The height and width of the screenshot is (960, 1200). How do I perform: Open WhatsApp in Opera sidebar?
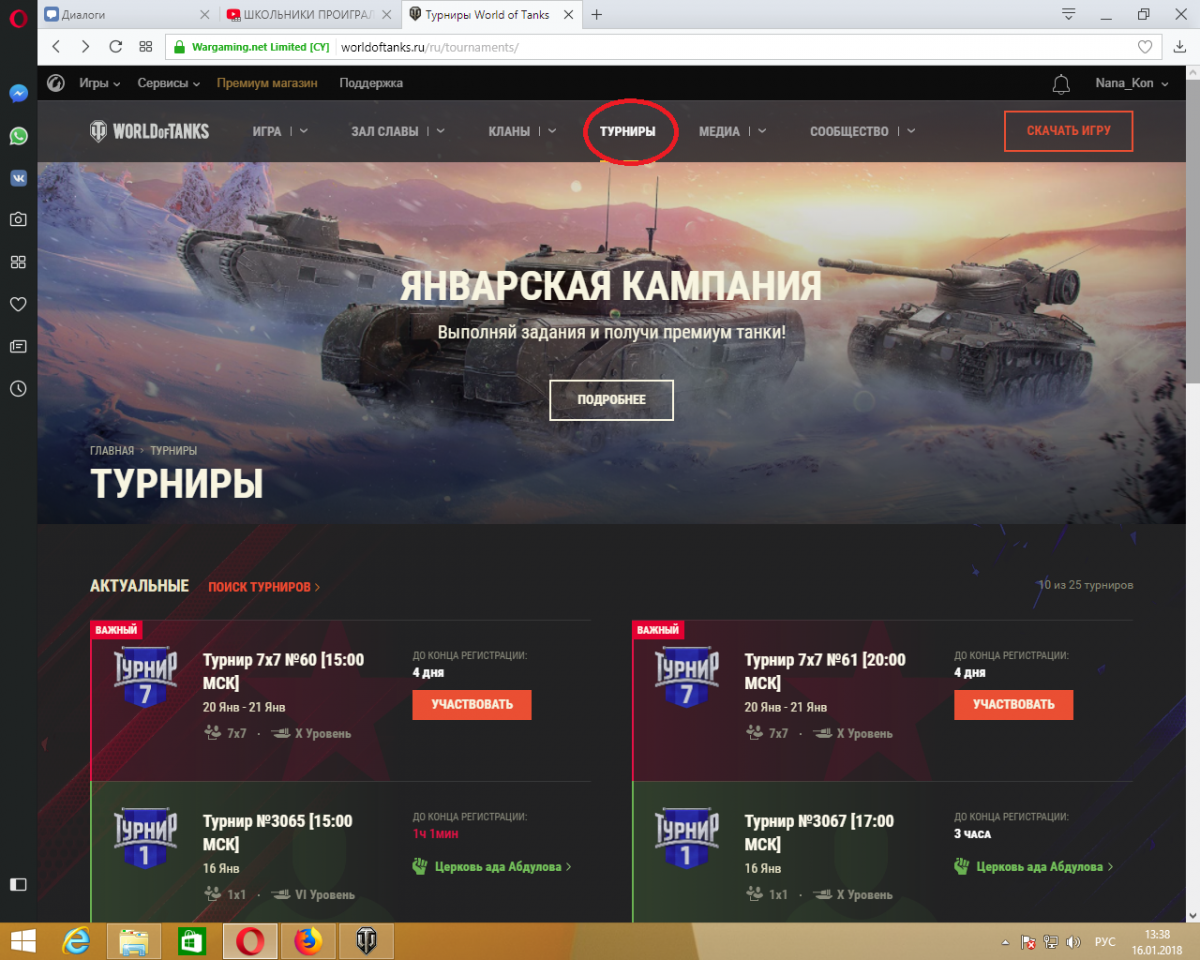tap(18, 136)
